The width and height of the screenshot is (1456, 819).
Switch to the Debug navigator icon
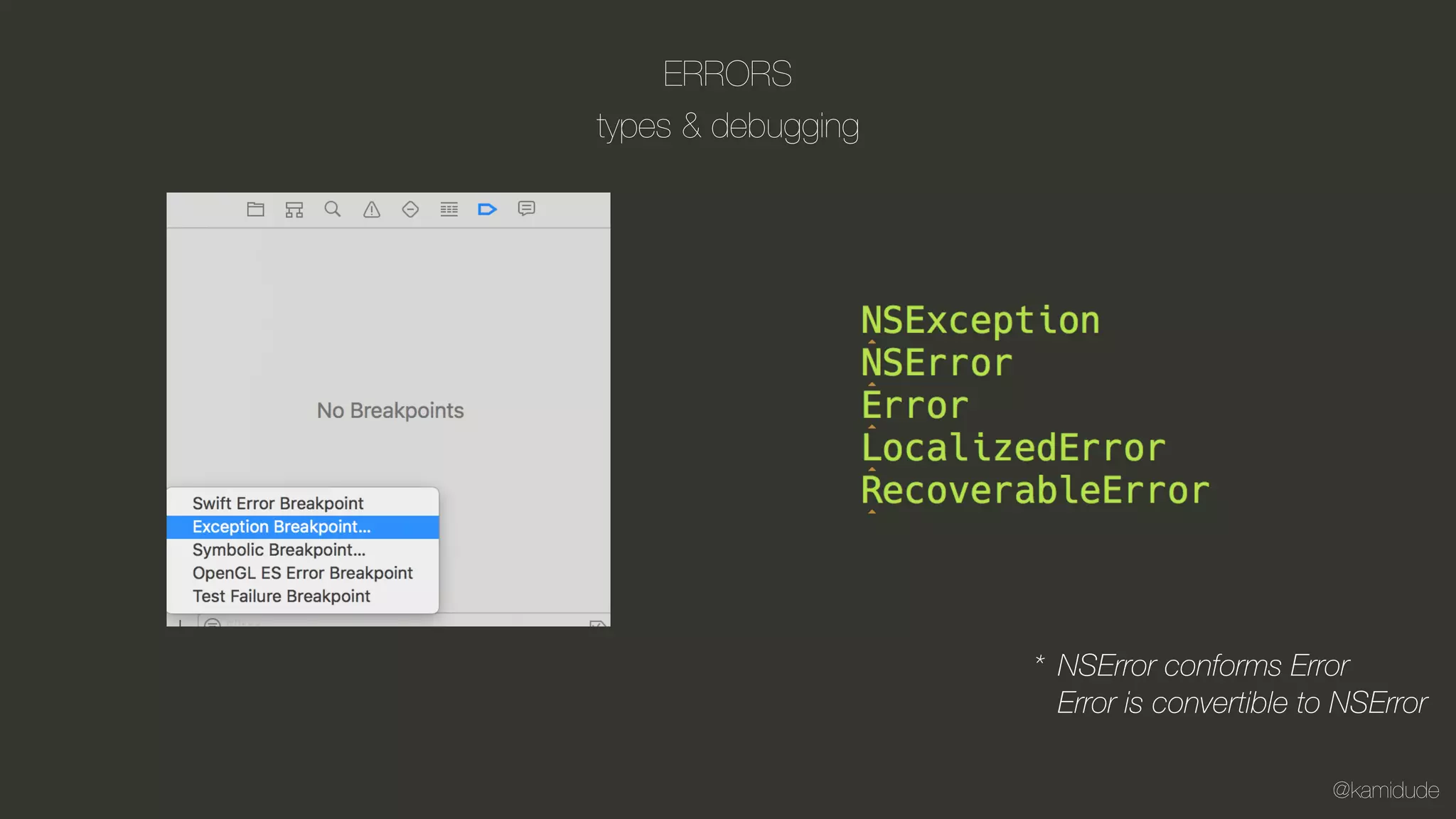449,209
